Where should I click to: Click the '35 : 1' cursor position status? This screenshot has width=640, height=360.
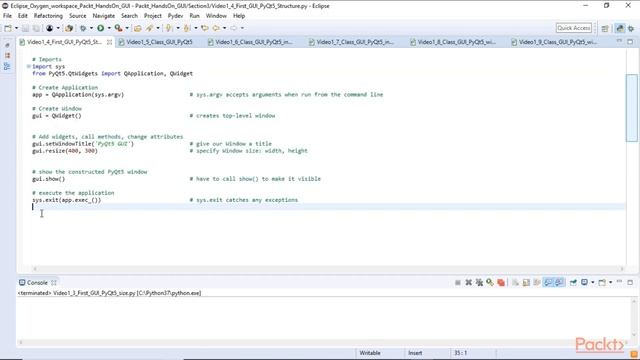pos(460,353)
